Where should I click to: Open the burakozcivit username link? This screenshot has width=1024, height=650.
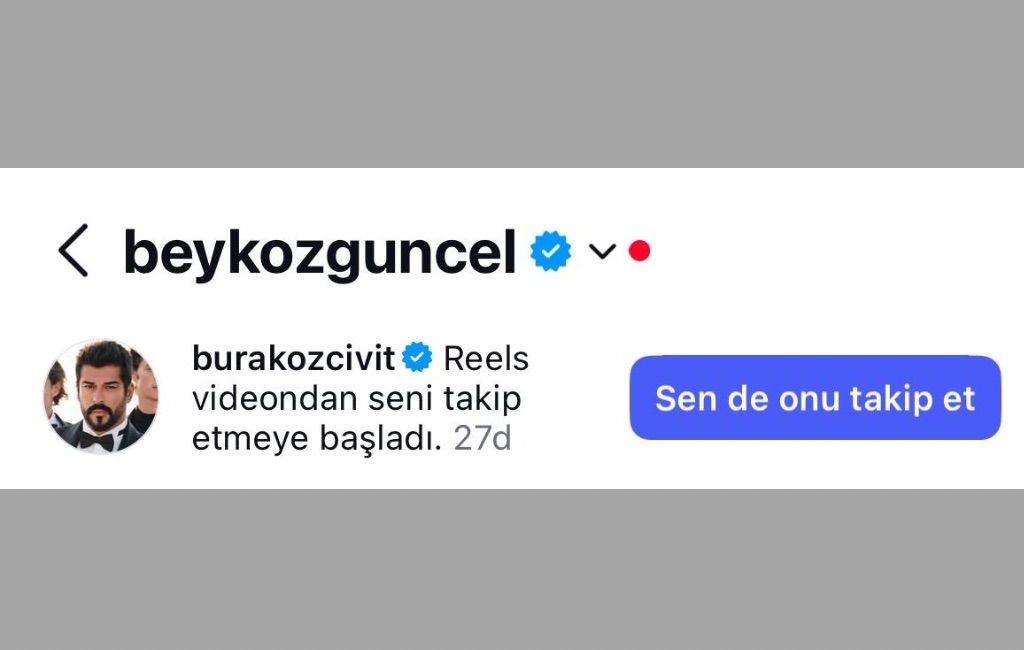293,358
